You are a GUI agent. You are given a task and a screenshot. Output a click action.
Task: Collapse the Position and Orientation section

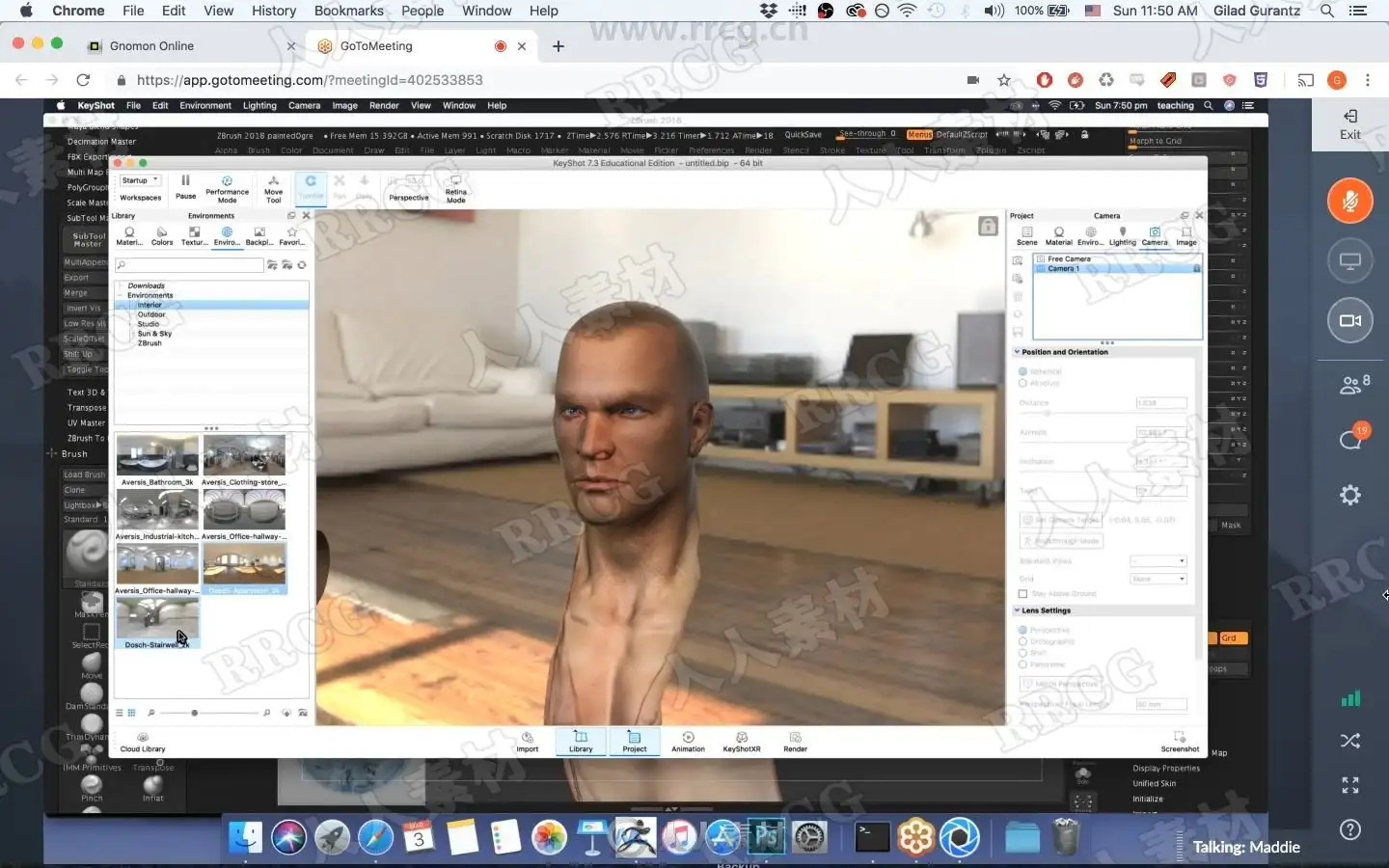click(1017, 352)
